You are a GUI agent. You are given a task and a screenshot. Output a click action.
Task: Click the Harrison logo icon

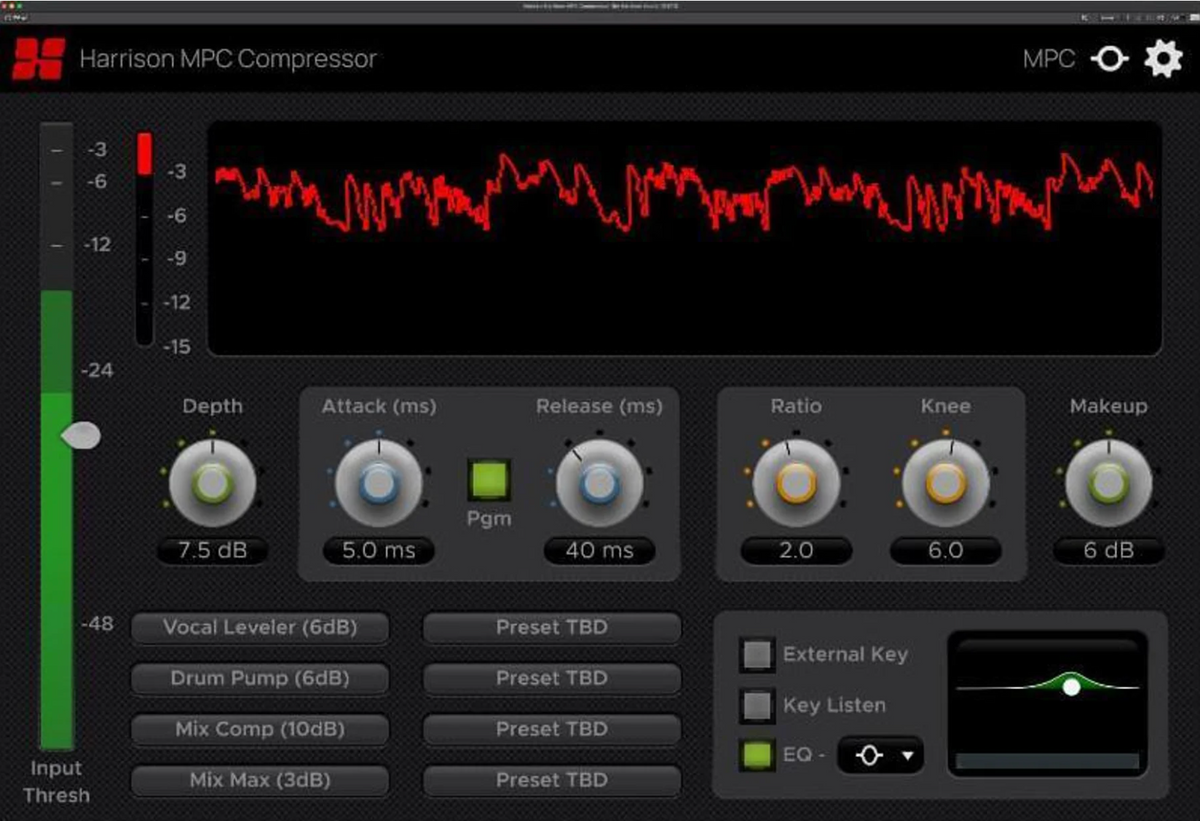pyautogui.click(x=38, y=58)
